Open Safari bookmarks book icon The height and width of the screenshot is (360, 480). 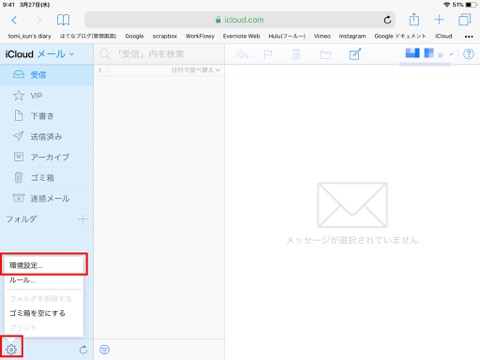point(63,20)
